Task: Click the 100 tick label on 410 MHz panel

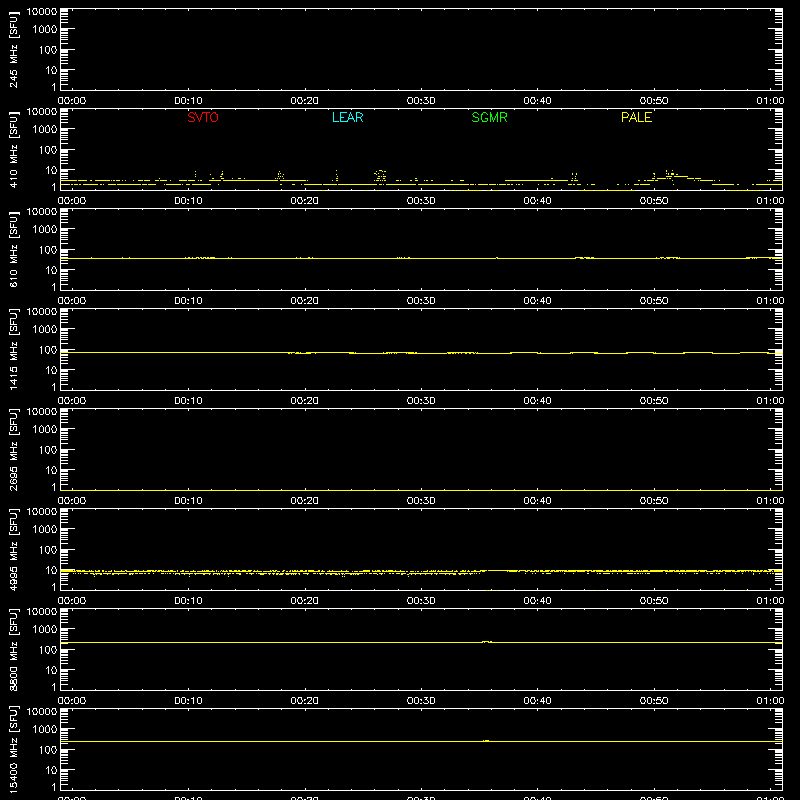Action: tap(48, 150)
